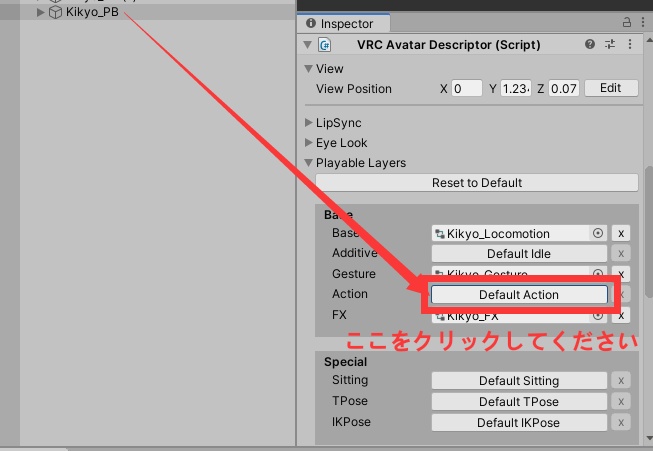Click the View Position label
Image resolution: width=653 pixels, height=451 pixels.
click(354, 89)
